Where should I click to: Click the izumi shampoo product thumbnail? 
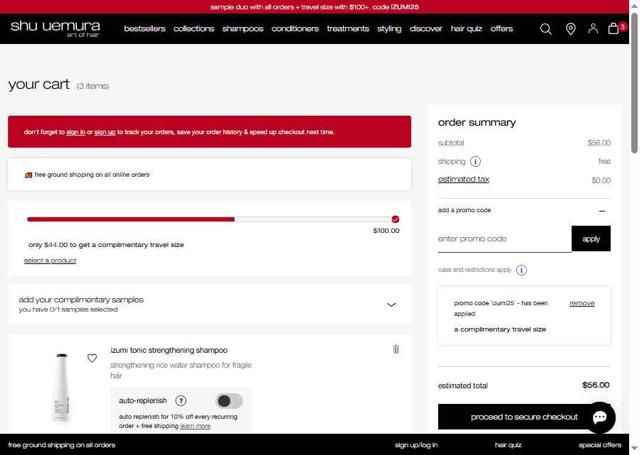61,388
